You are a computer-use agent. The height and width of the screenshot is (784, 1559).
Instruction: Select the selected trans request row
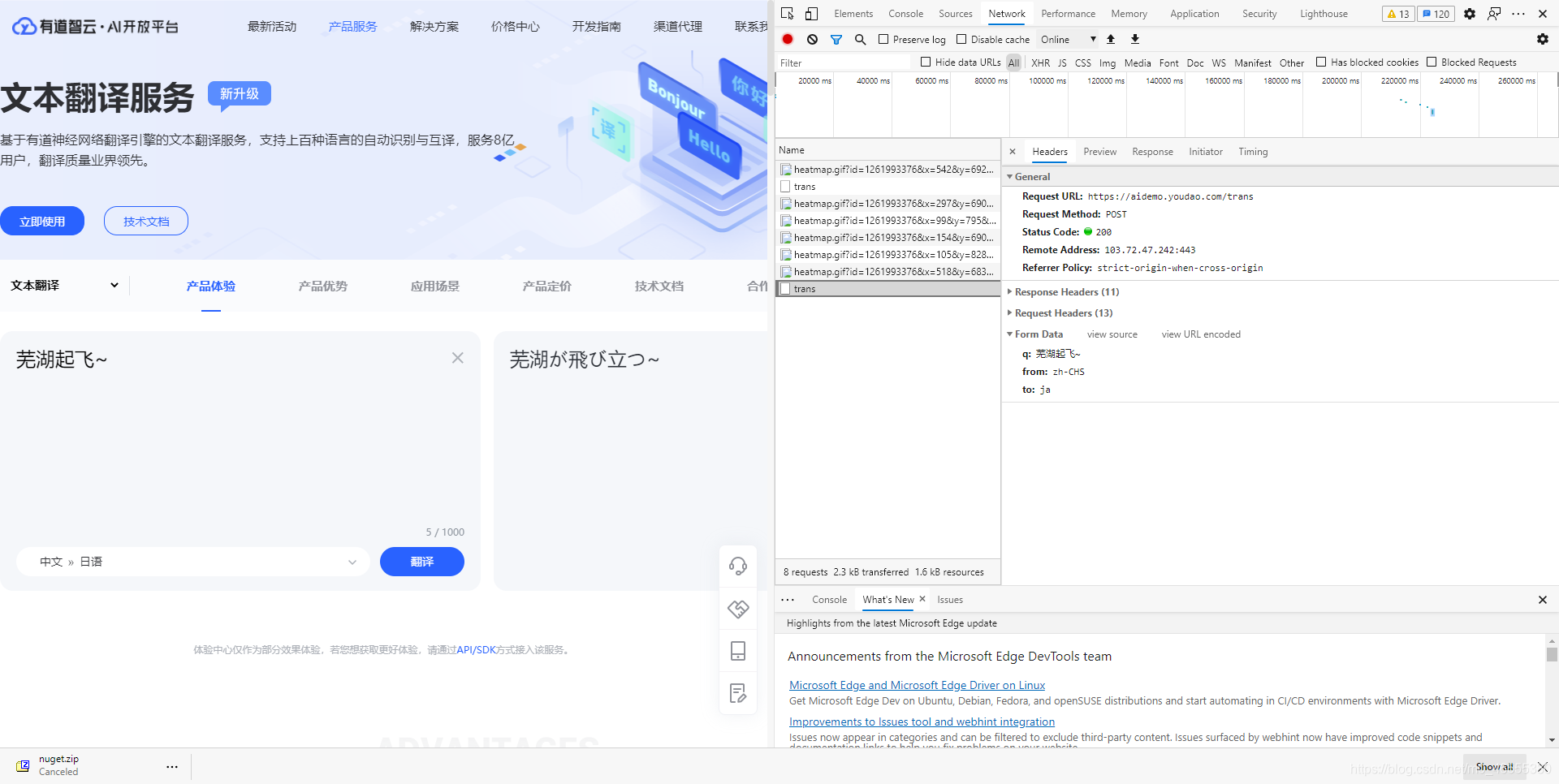(x=888, y=289)
